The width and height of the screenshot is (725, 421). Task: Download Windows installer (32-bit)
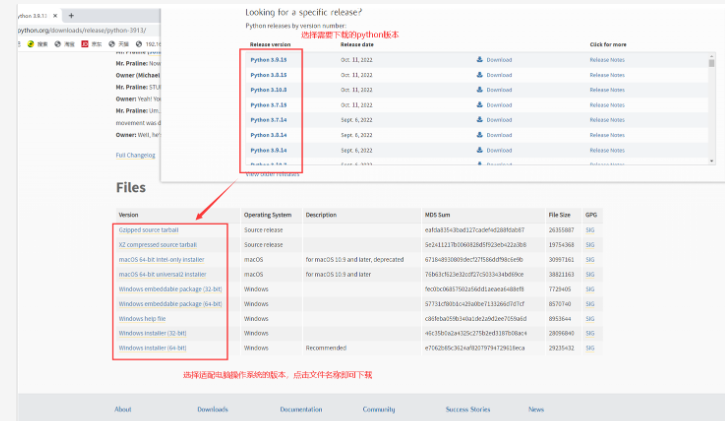click(x=153, y=333)
